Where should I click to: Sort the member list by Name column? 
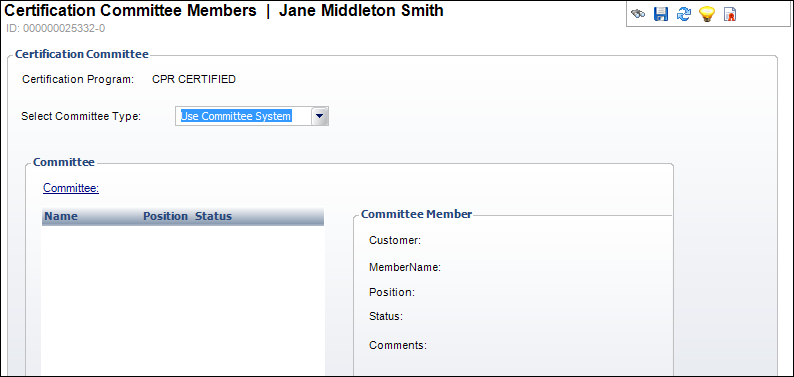click(61, 216)
